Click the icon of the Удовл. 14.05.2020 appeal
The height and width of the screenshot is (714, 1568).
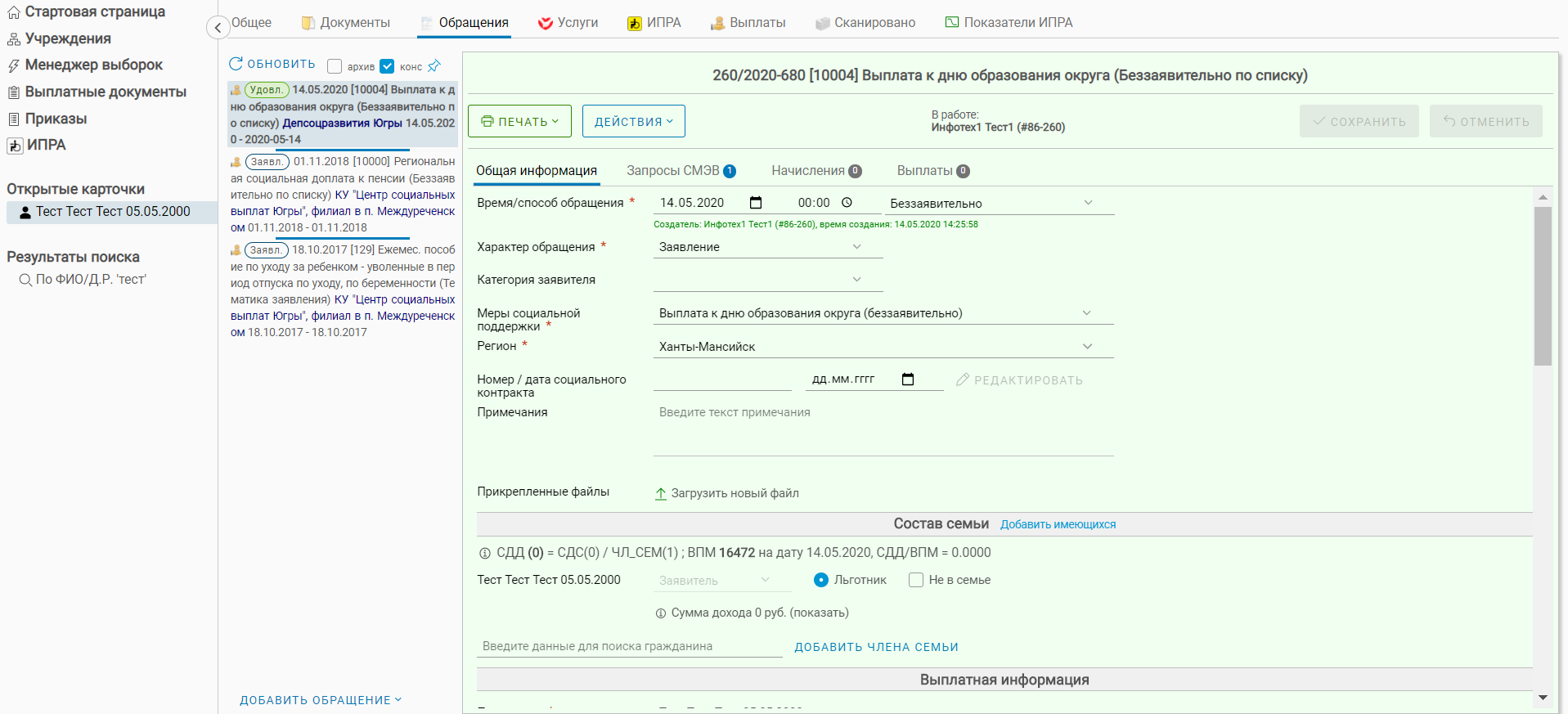(x=236, y=90)
